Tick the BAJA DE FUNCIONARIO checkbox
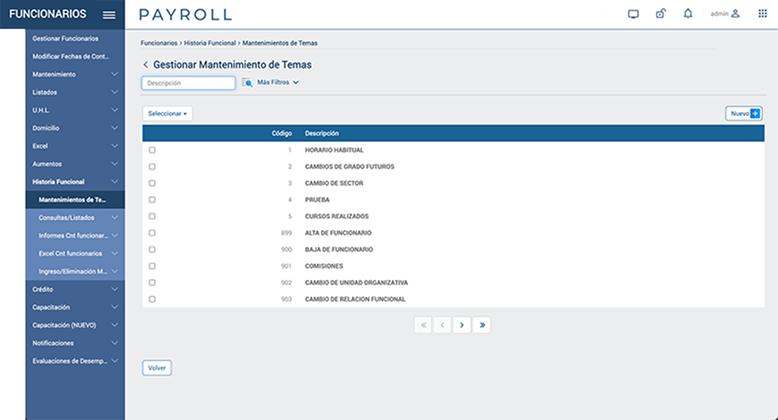The width and height of the screenshot is (778, 420). pos(152,249)
